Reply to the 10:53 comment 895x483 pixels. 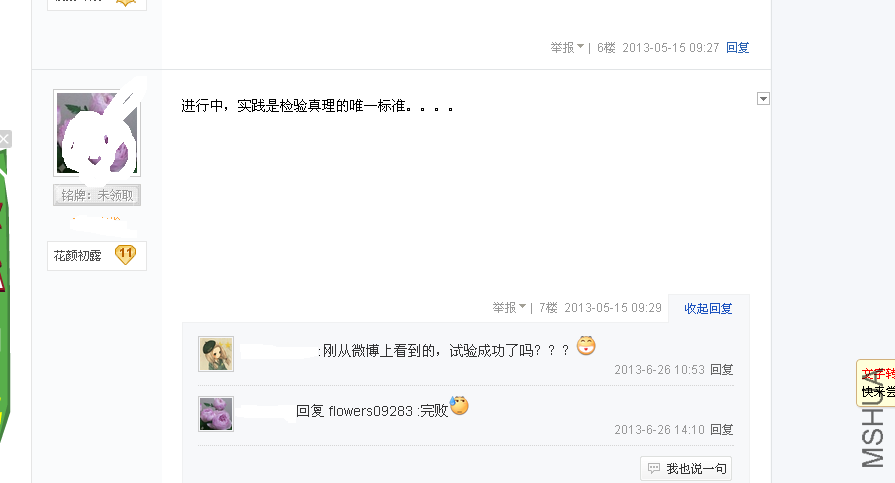click(x=721, y=369)
